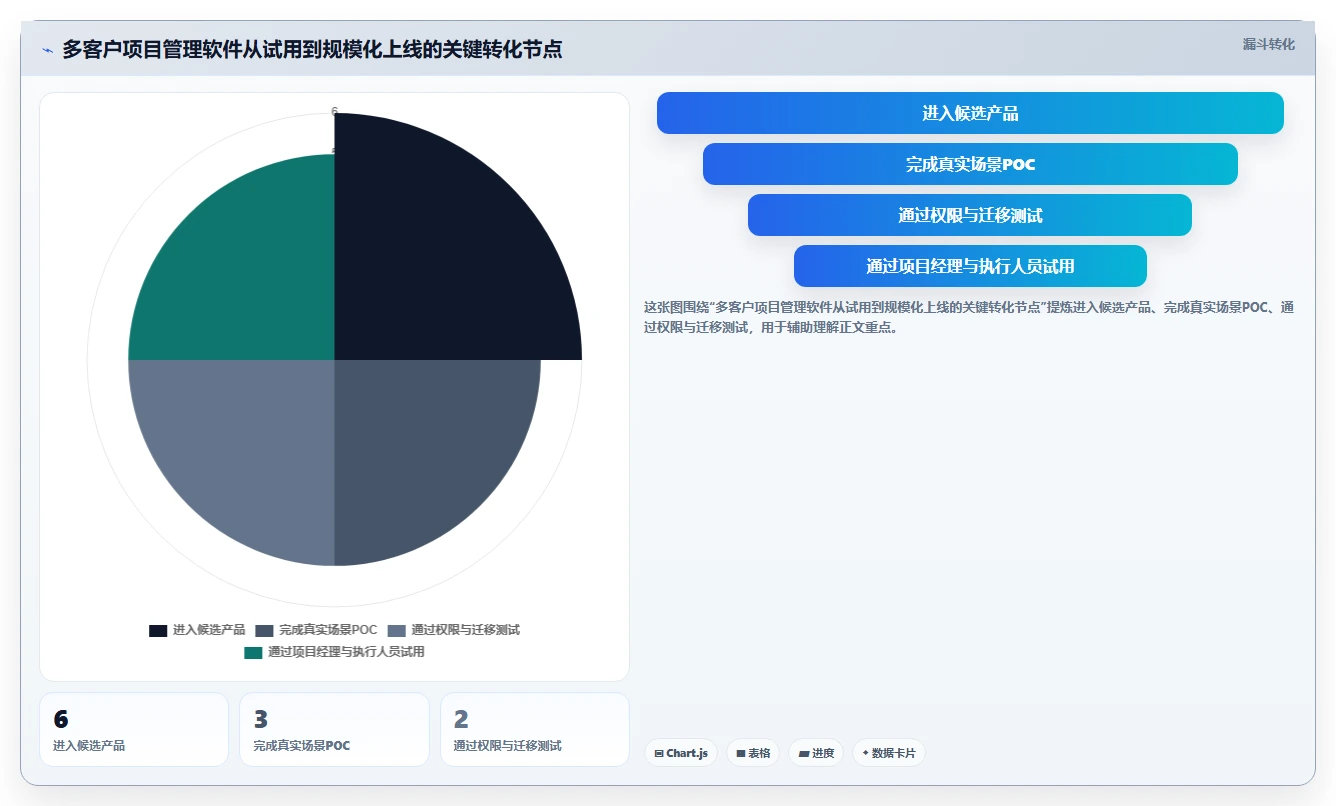Viewport: 1336px width, 806px height.
Task: Click the 通过项目经理与执行人员试用 funnel bar
Action: (x=970, y=266)
